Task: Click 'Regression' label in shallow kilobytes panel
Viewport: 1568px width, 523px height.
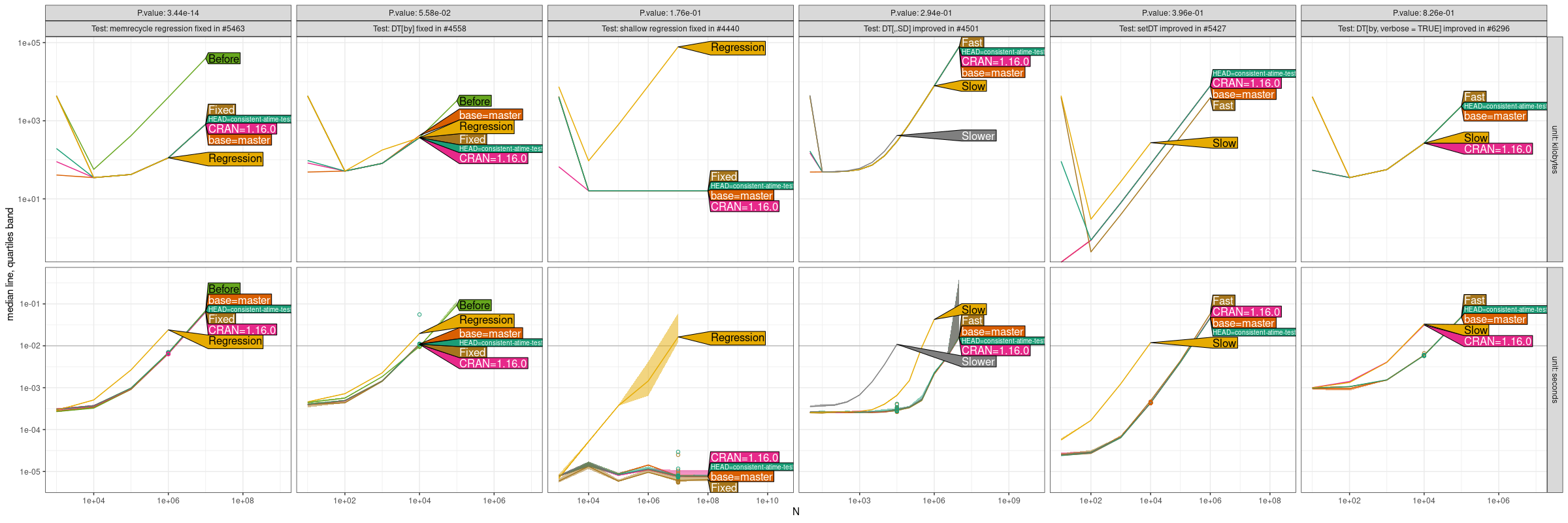Action: [x=738, y=48]
